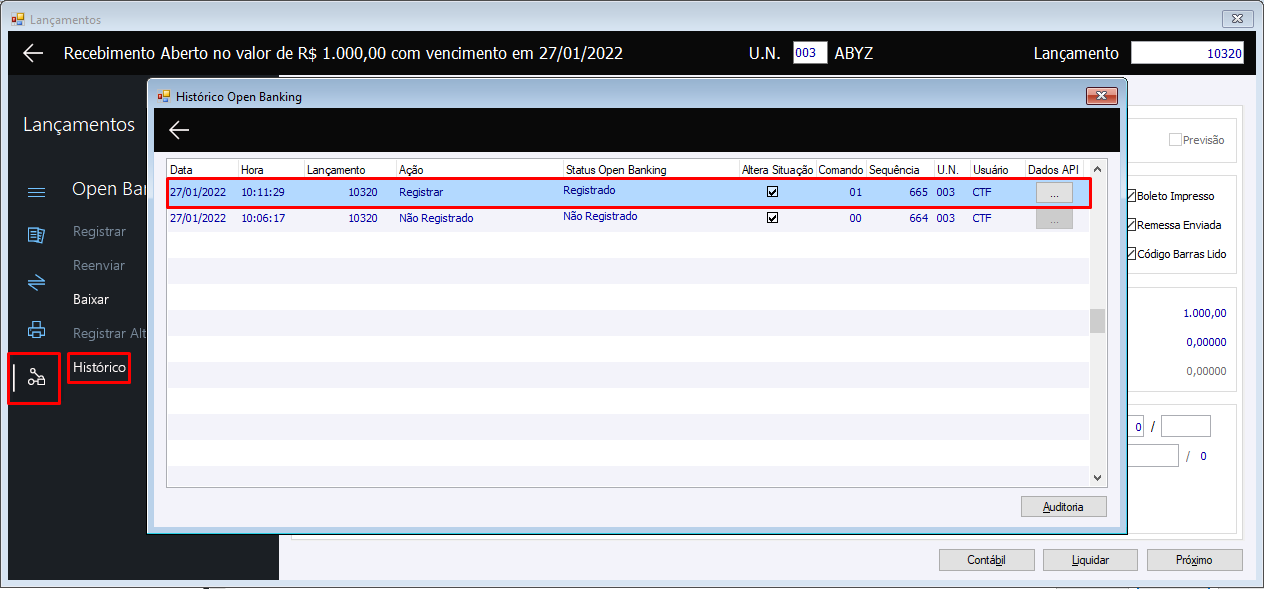Click the Registrado status cell
Viewport: 1264px width, 589px height.
589,190
